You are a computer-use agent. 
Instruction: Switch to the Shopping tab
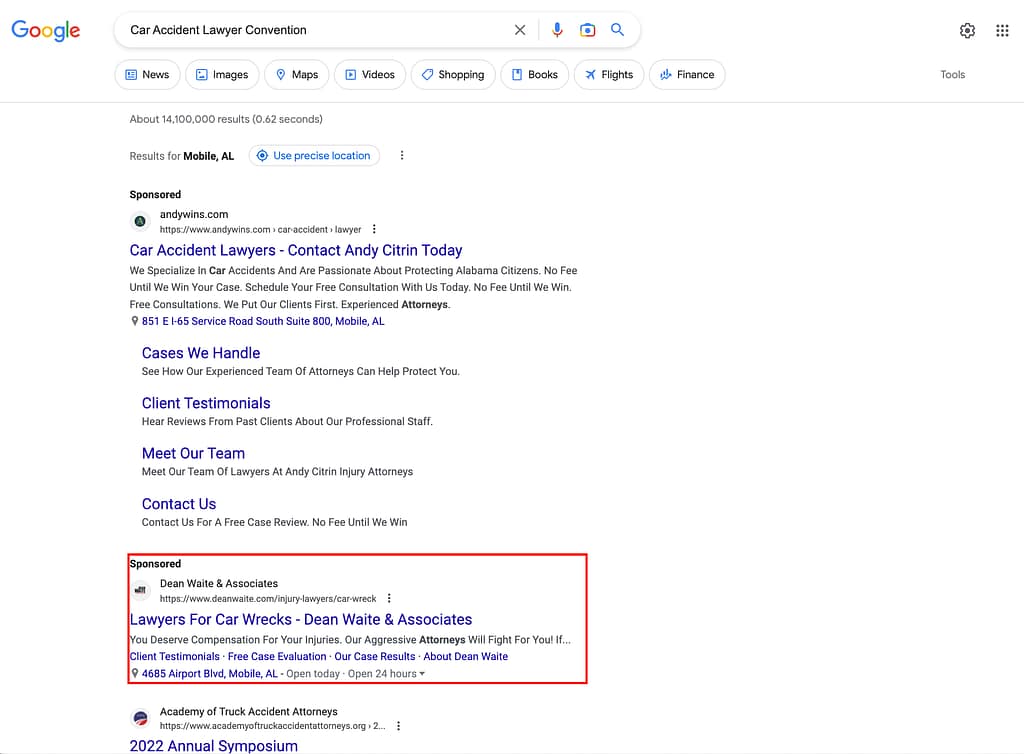pos(453,74)
